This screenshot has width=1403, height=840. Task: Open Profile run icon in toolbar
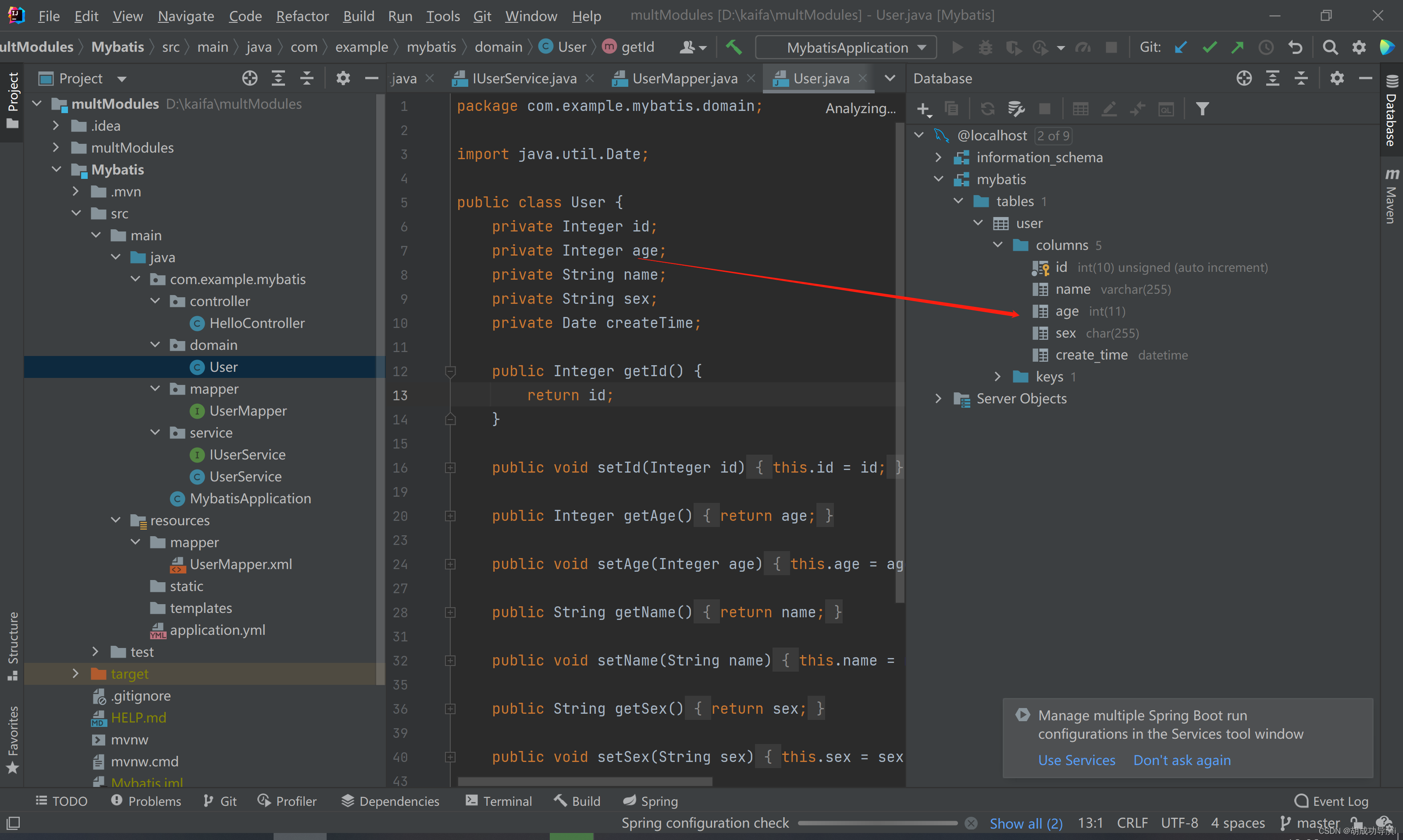[1041, 47]
